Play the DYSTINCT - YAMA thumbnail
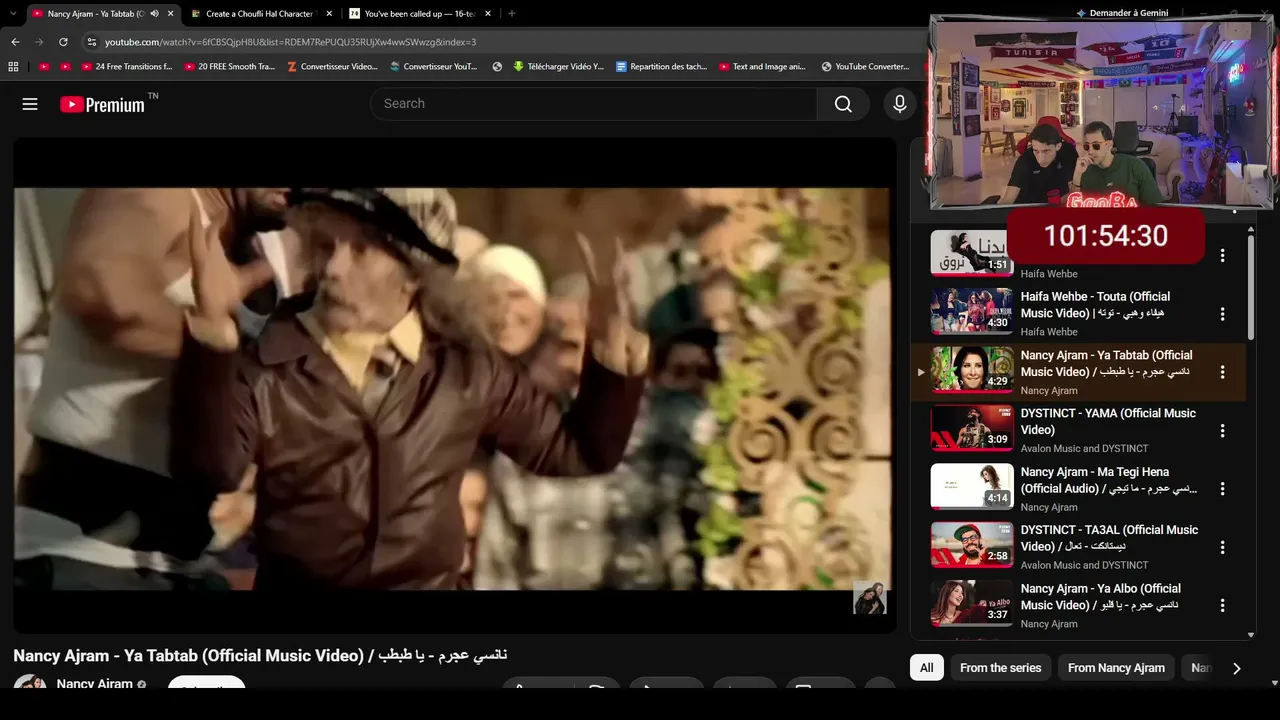 click(x=972, y=428)
